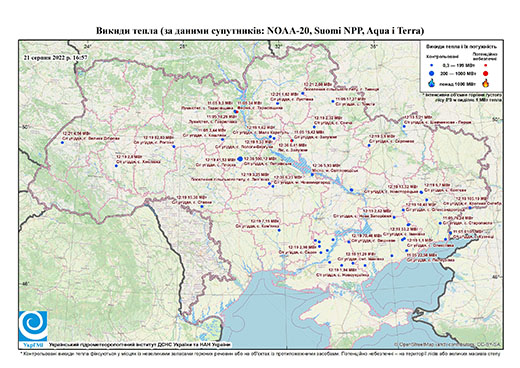Click the footnote starting with 'Контрольовані викиди тепла'
The width and height of the screenshot is (520, 368).
(260, 354)
